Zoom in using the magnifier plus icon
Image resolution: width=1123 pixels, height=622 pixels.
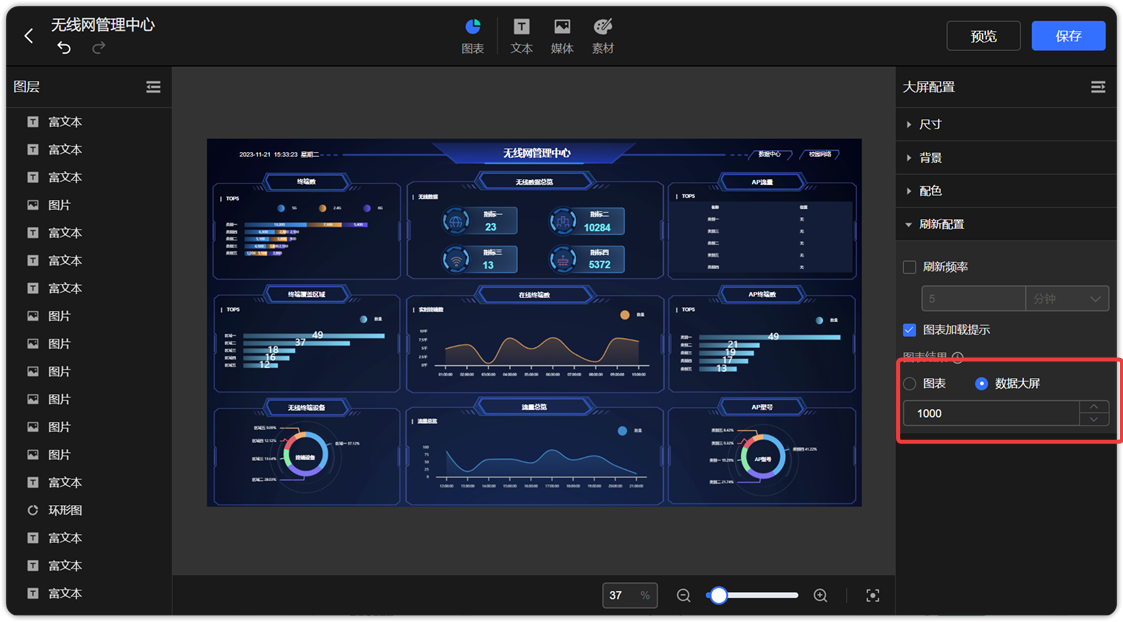click(x=820, y=595)
